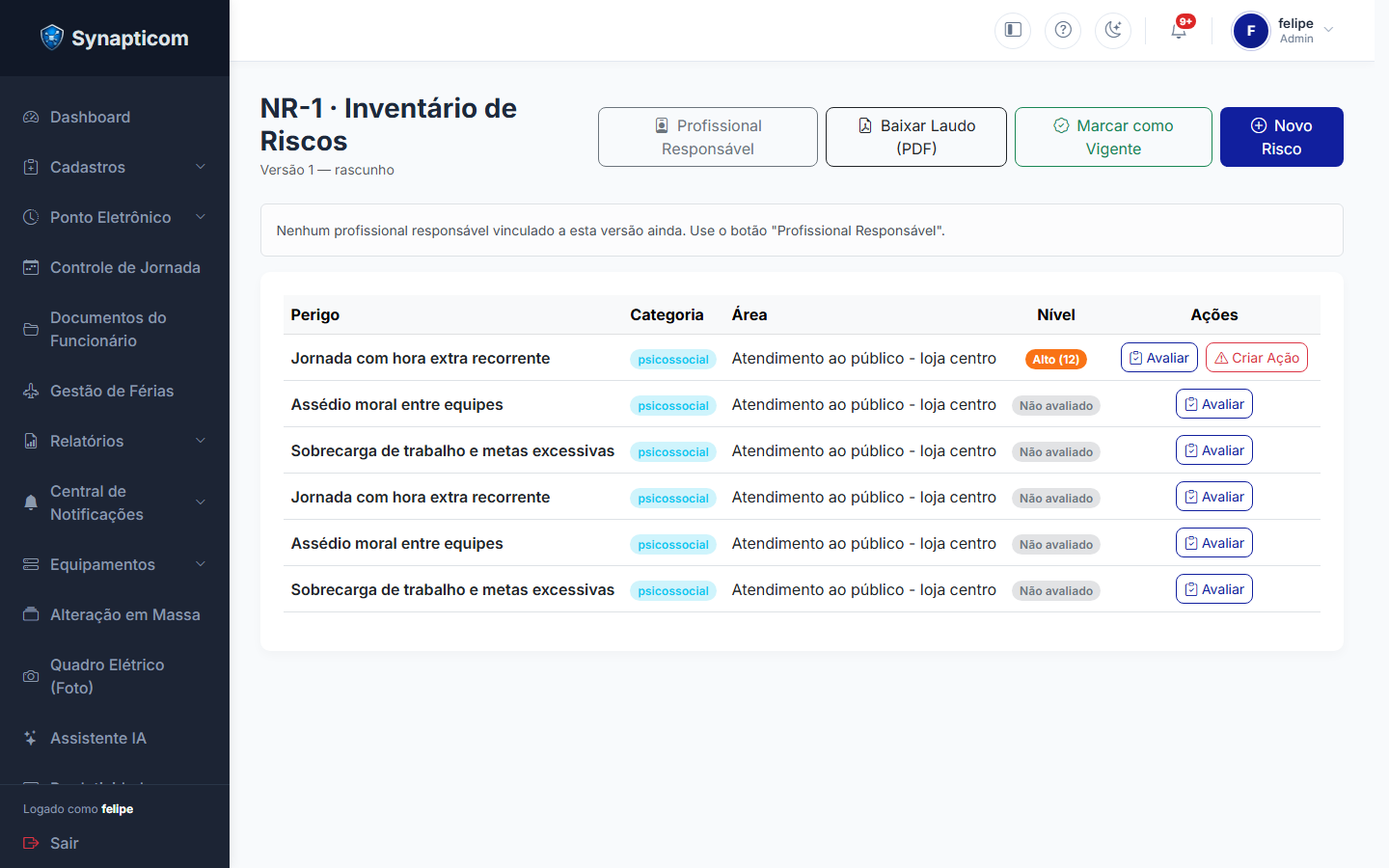Click the Documentos do Funcionário folder icon
Image resolution: width=1389 pixels, height=868 pixels.
(x=31, y=329)
